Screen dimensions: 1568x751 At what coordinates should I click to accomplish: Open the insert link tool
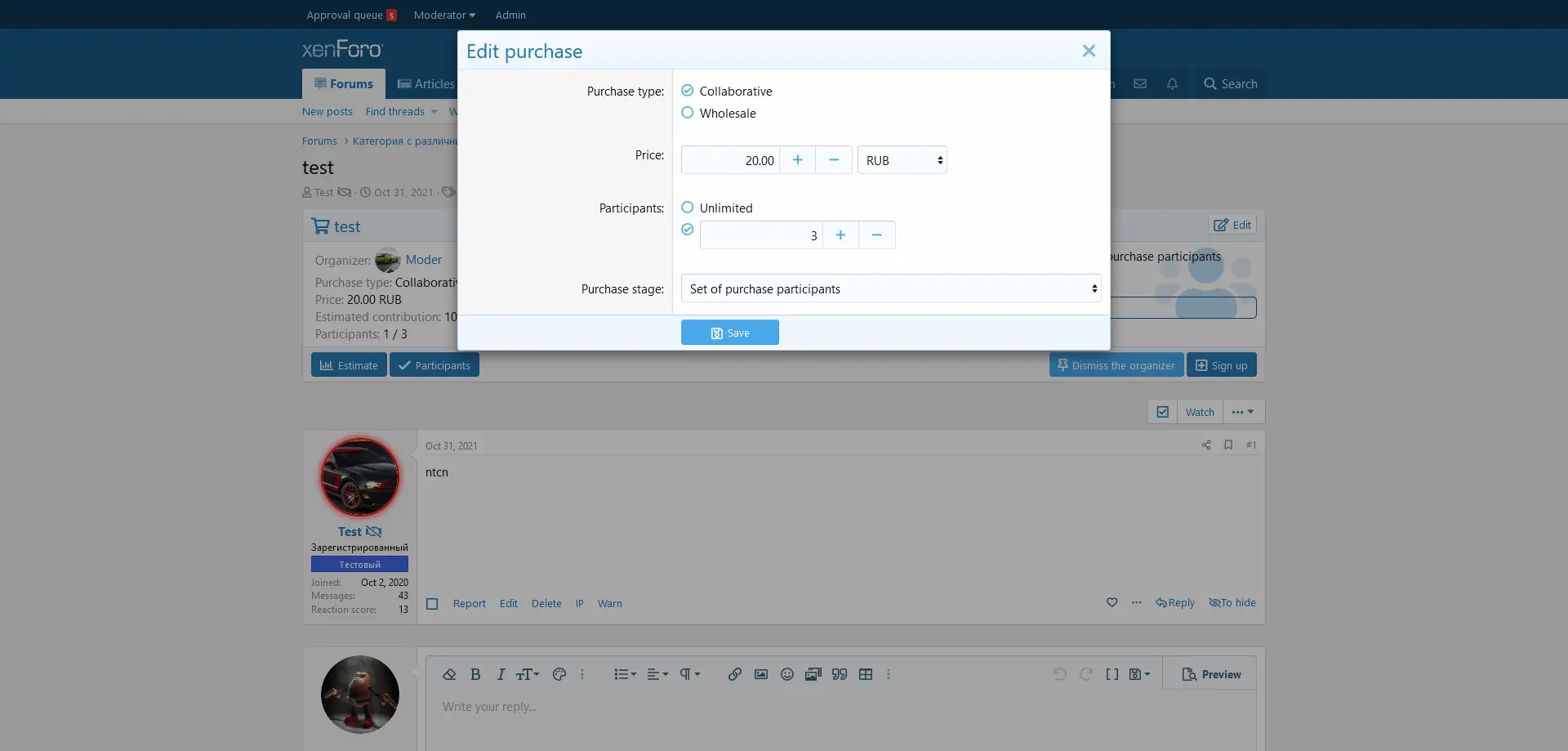pos(735,674)
